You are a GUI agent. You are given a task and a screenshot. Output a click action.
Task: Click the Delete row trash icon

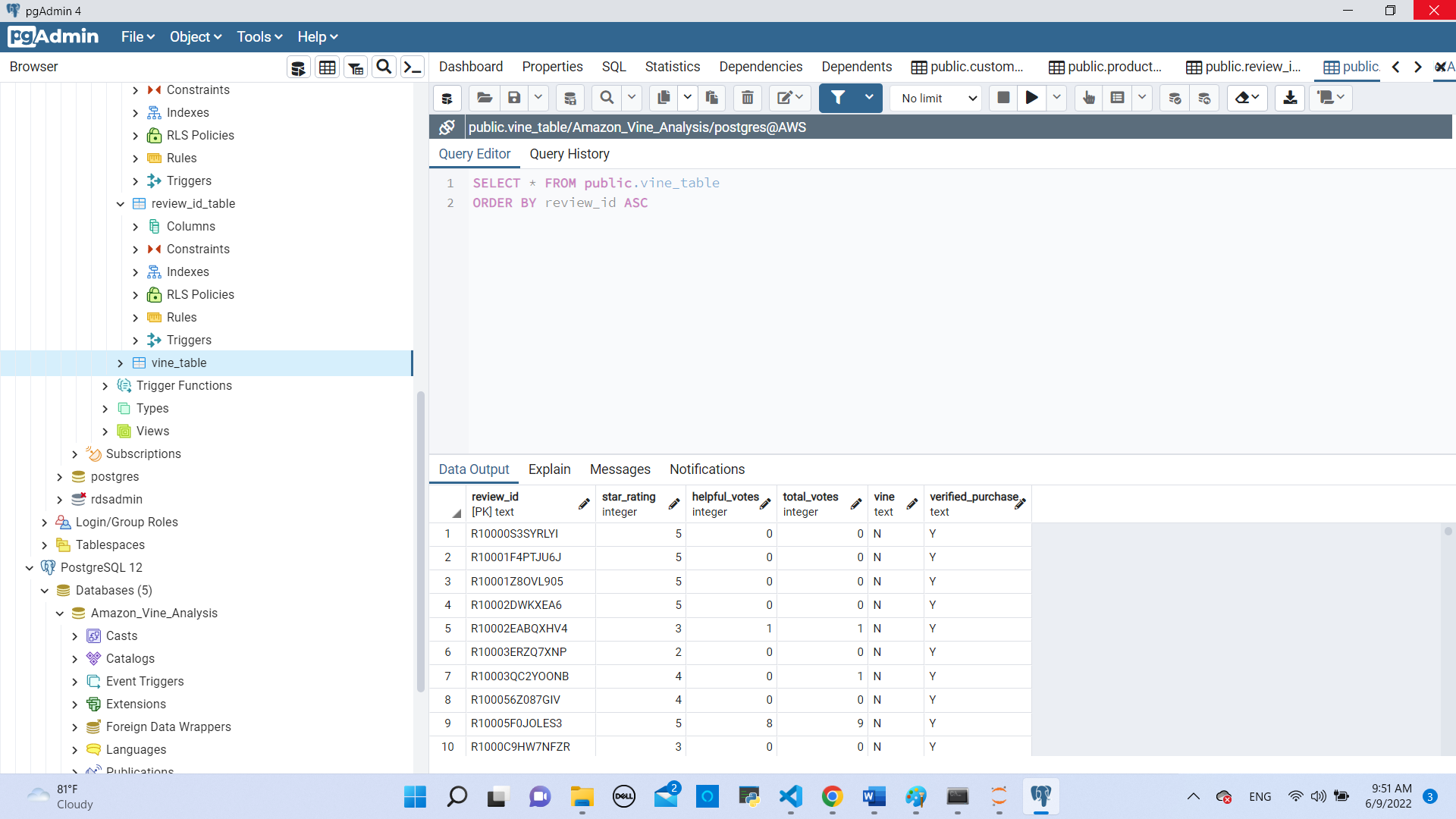click(747, 98)
